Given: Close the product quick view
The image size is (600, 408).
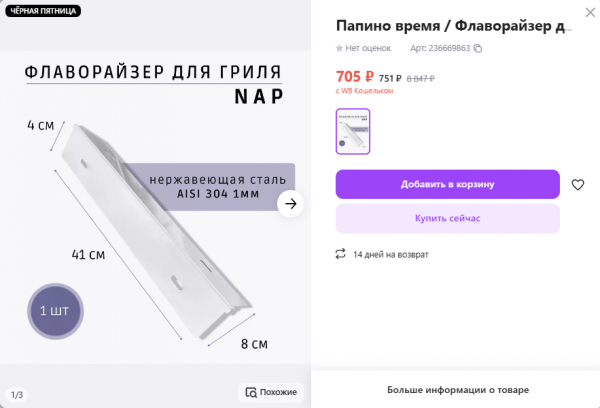Looking at the screenshot, I should tap(585, 14).
